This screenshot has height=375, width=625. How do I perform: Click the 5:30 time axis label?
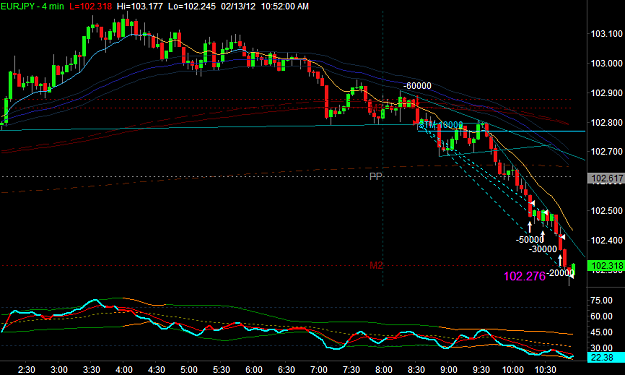coord(221,370)
